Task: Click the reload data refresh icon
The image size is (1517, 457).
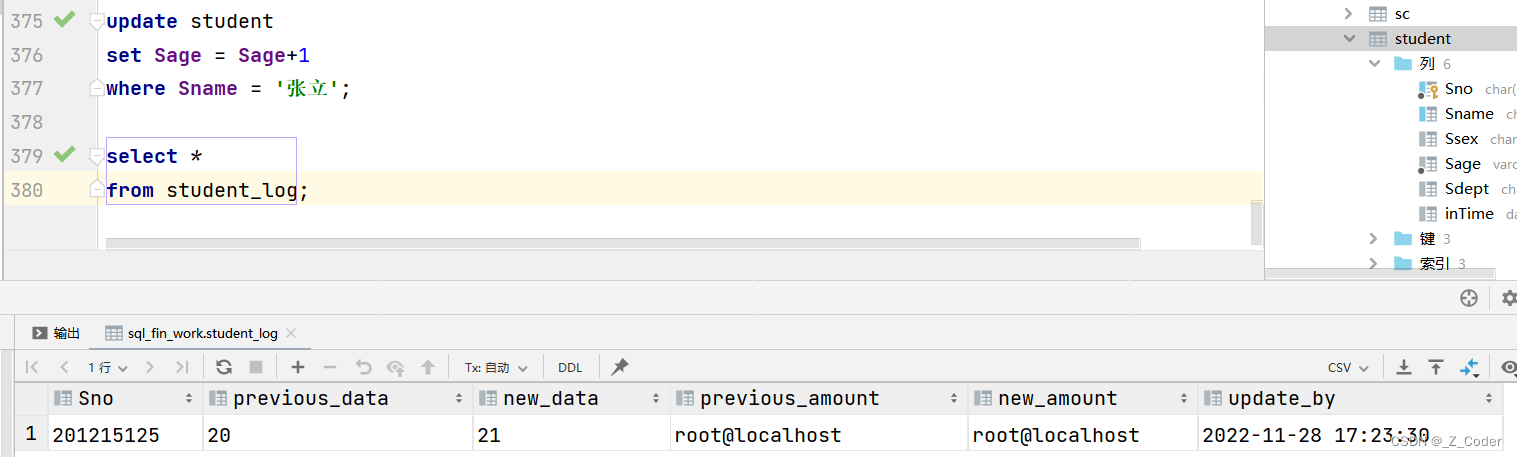Action: point(224,367)
